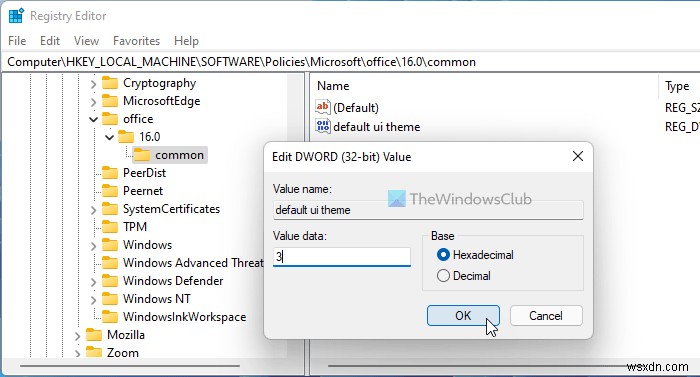
Task: Expand the Zoom key chevron
Action: tap(77, 354)
